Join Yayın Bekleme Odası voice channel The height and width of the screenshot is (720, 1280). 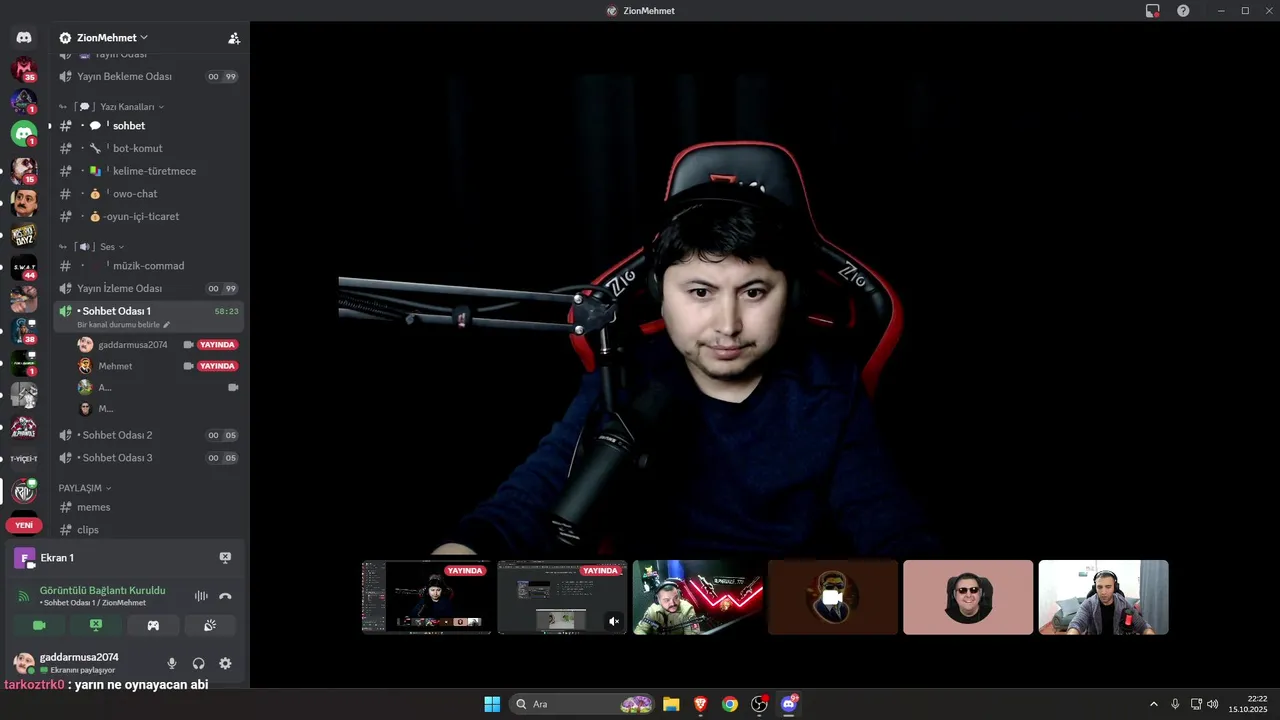(x=148, y=76)
